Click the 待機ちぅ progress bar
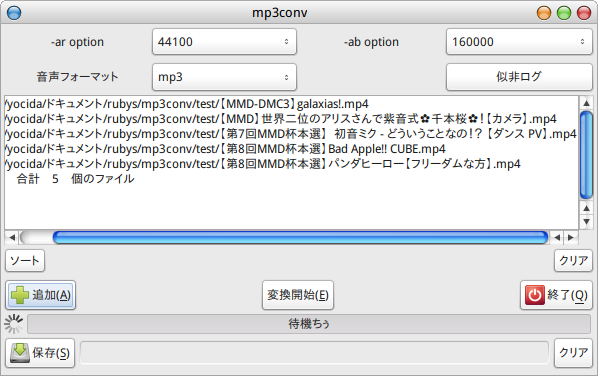 pos(309,324)
